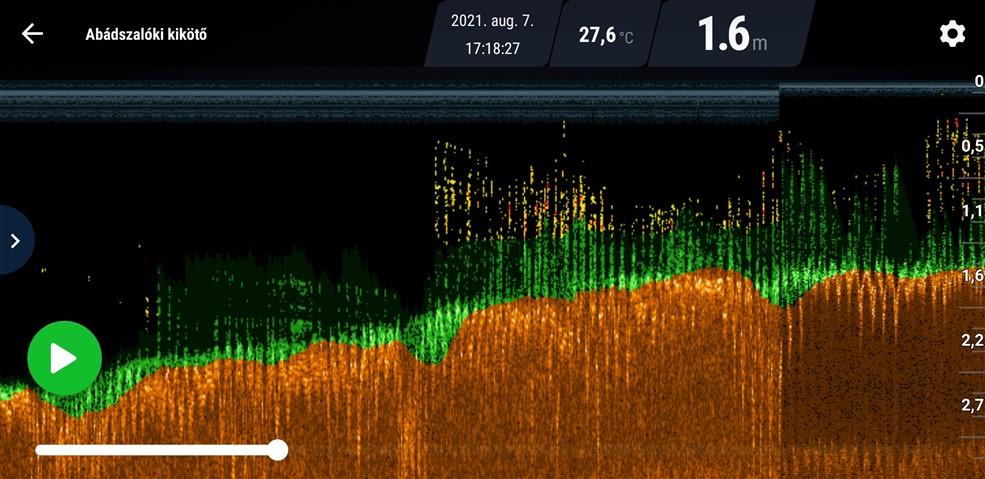
Task: Click the 1,1 depth scale label
Action: click(972, 211)
